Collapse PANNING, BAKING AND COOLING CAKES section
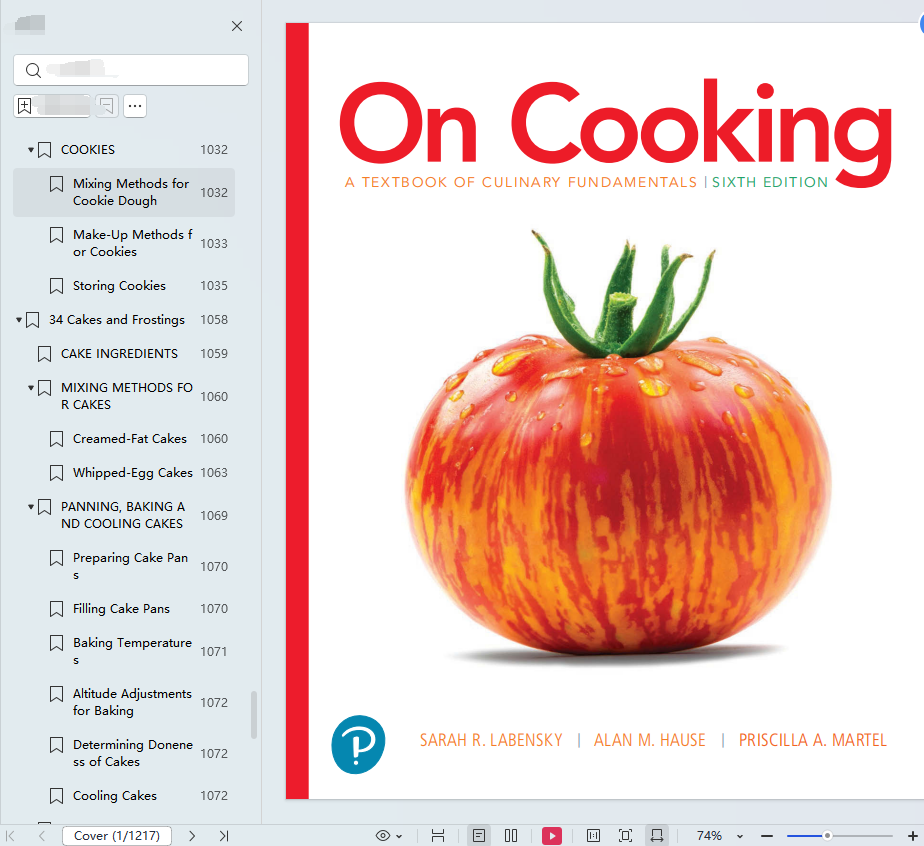The image size is (924, 846). point(31,507)
